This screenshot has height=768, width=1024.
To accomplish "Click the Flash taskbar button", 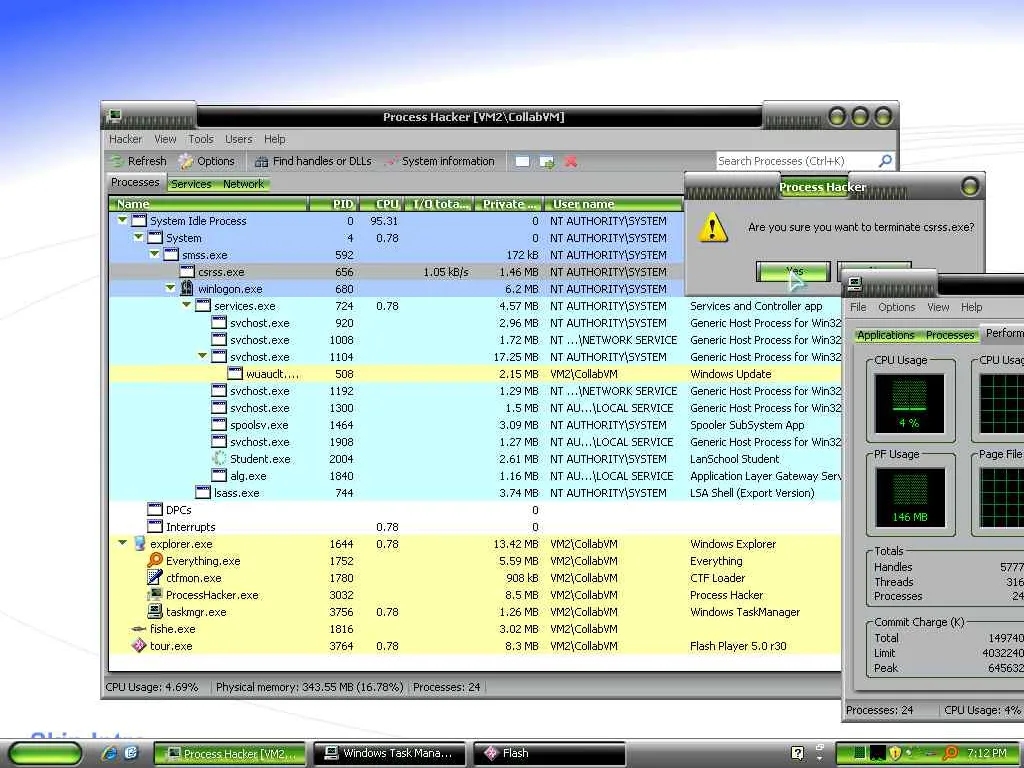I will [549, 754].
